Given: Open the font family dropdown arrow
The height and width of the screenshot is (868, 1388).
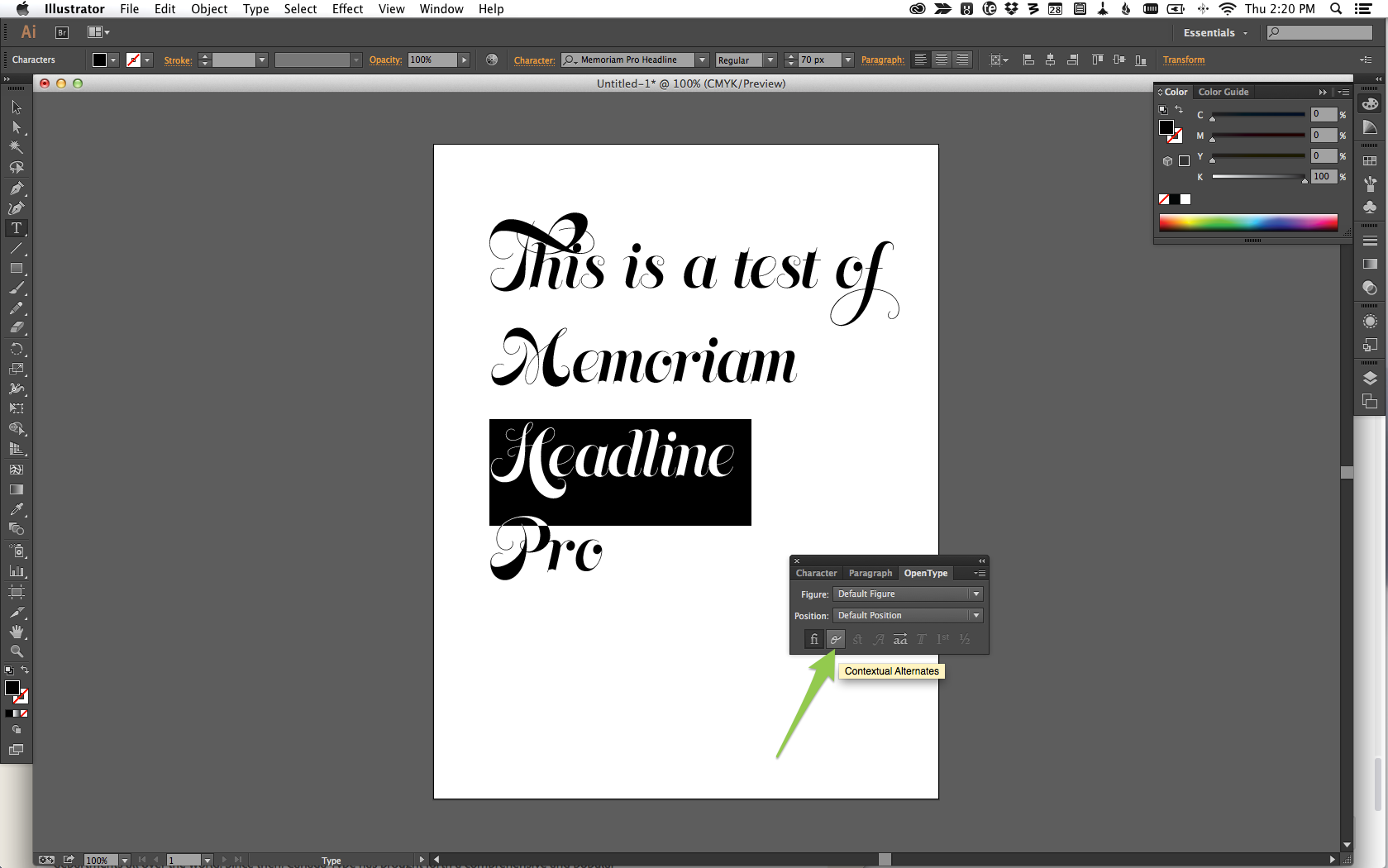Looking at the screenshot, I should [702, 60].
